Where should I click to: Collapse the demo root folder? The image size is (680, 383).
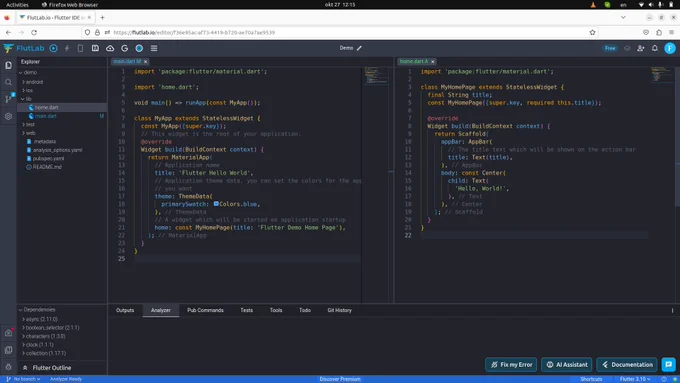pyautogui.click(x=21, y=73)
